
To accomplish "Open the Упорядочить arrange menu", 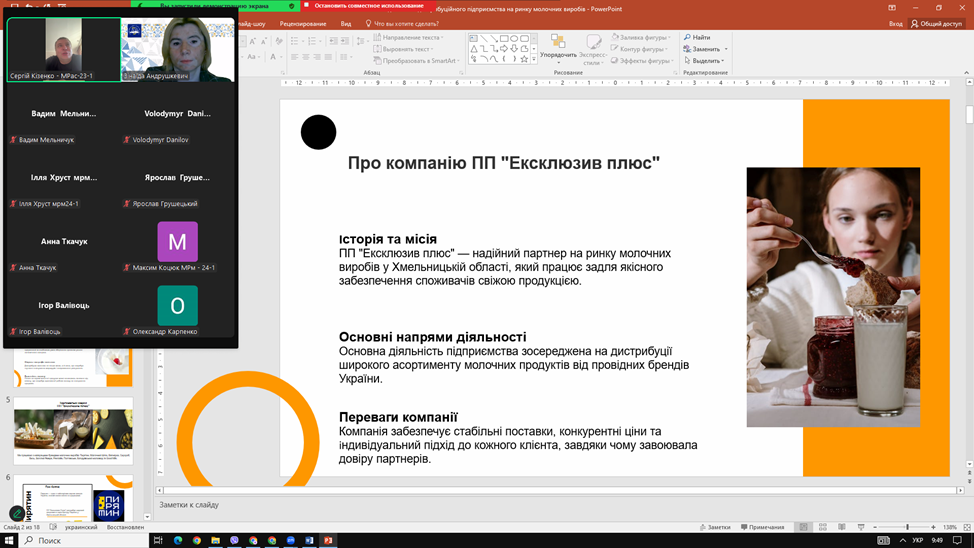I will (558, 49).
